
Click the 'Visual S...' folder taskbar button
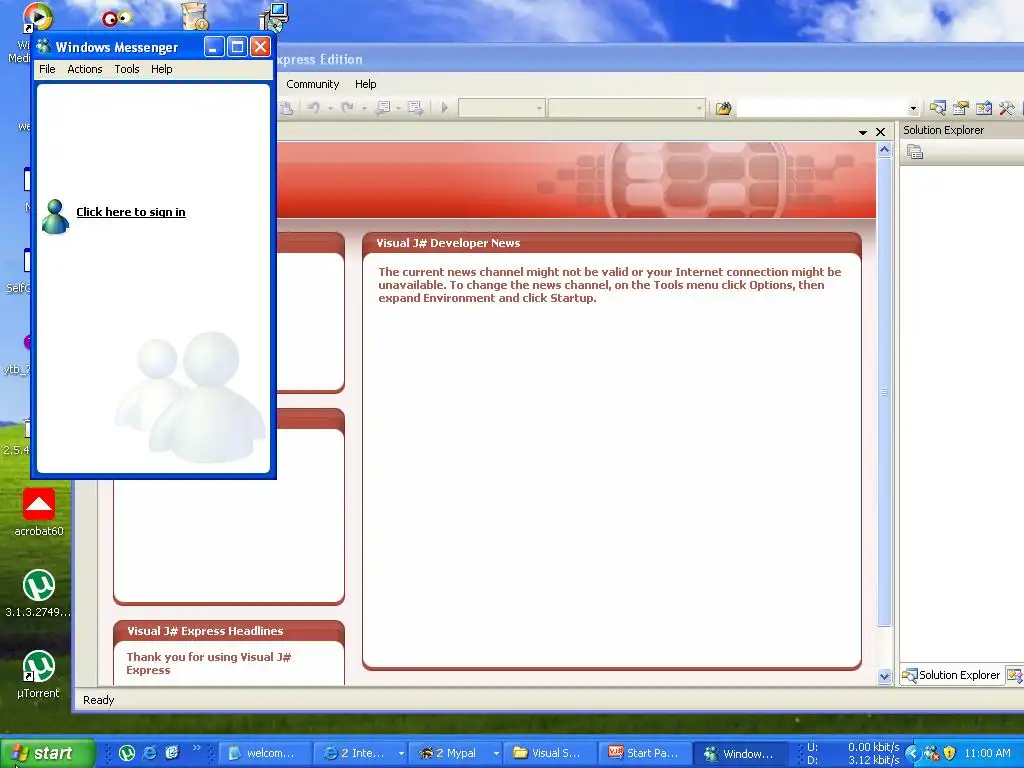[x=551, y=753]
